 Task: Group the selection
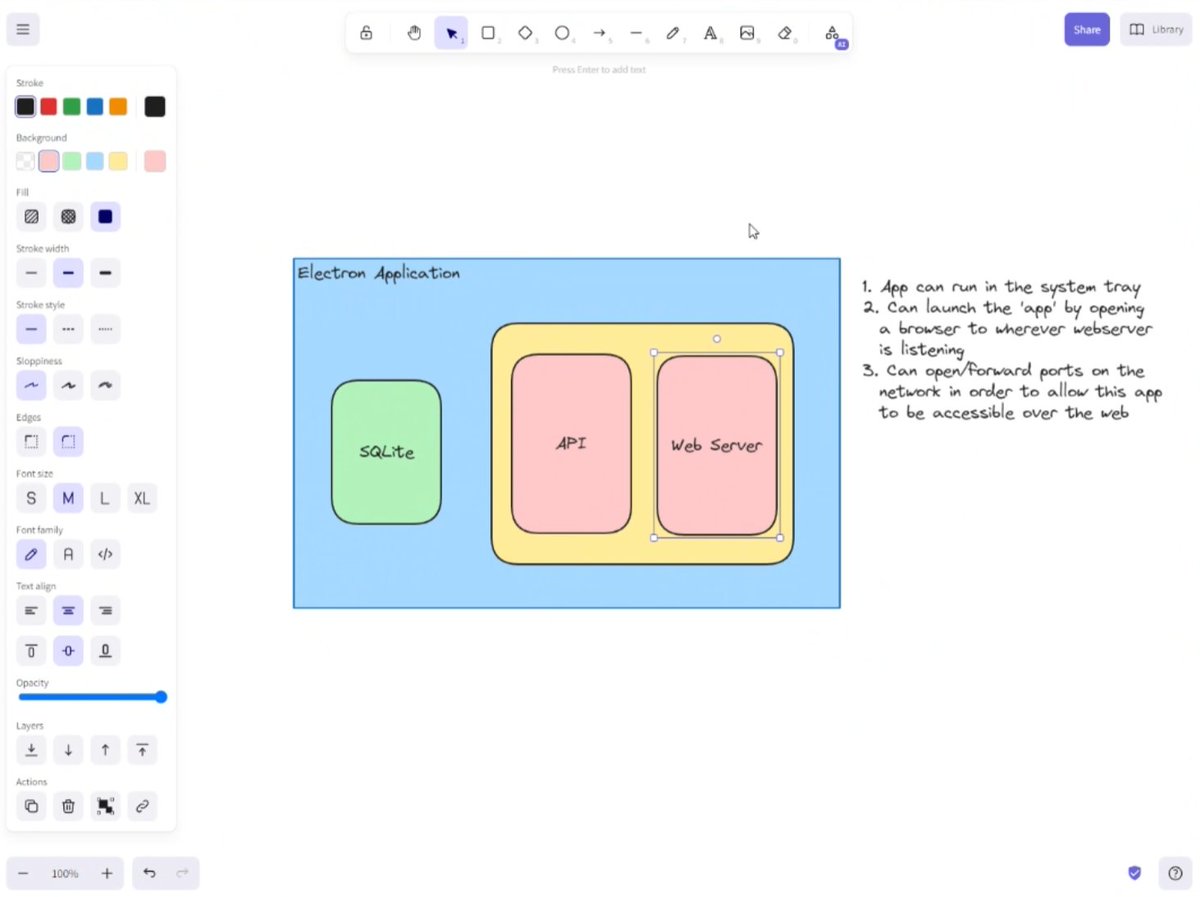105,806
